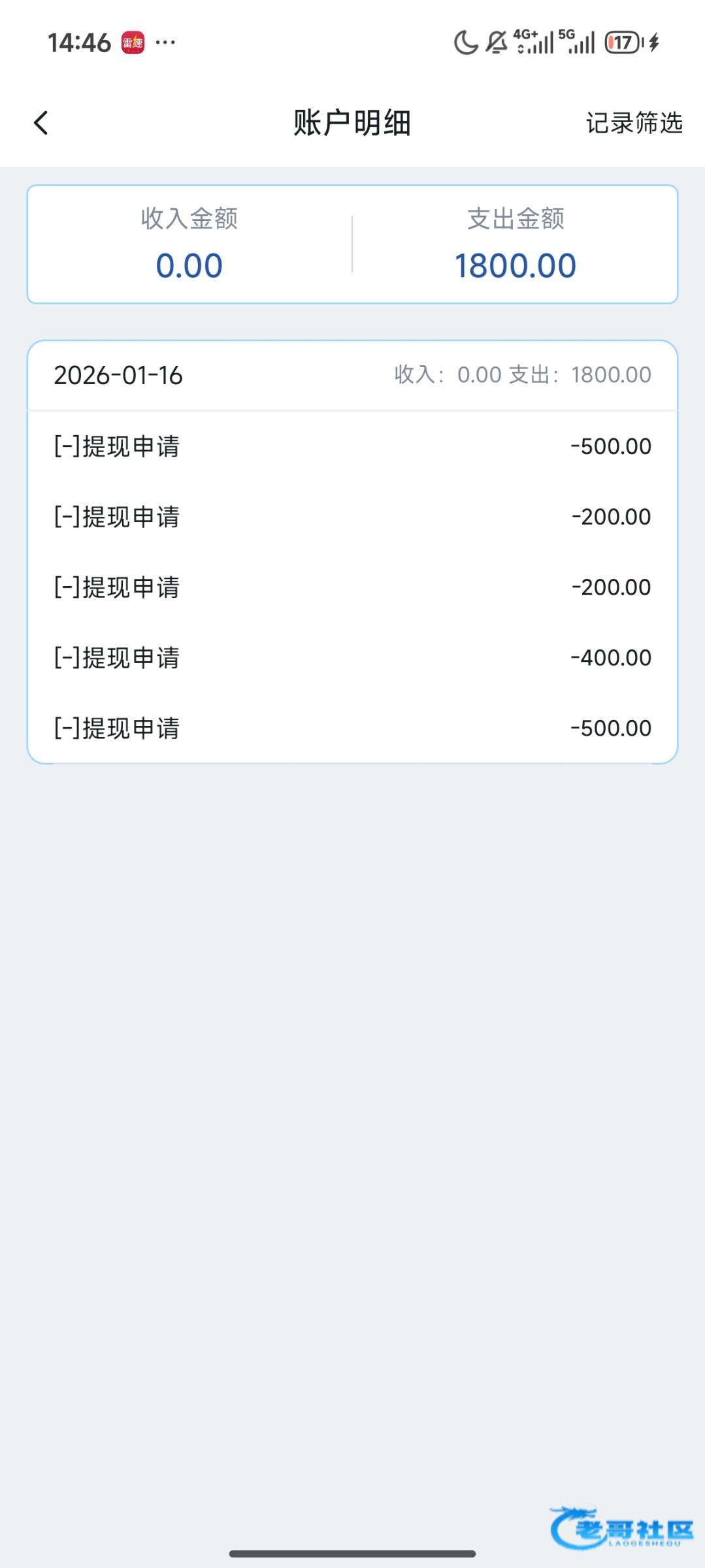Open the 记录筛选 record filter
Screen dimensions: 705x1568
634,123
